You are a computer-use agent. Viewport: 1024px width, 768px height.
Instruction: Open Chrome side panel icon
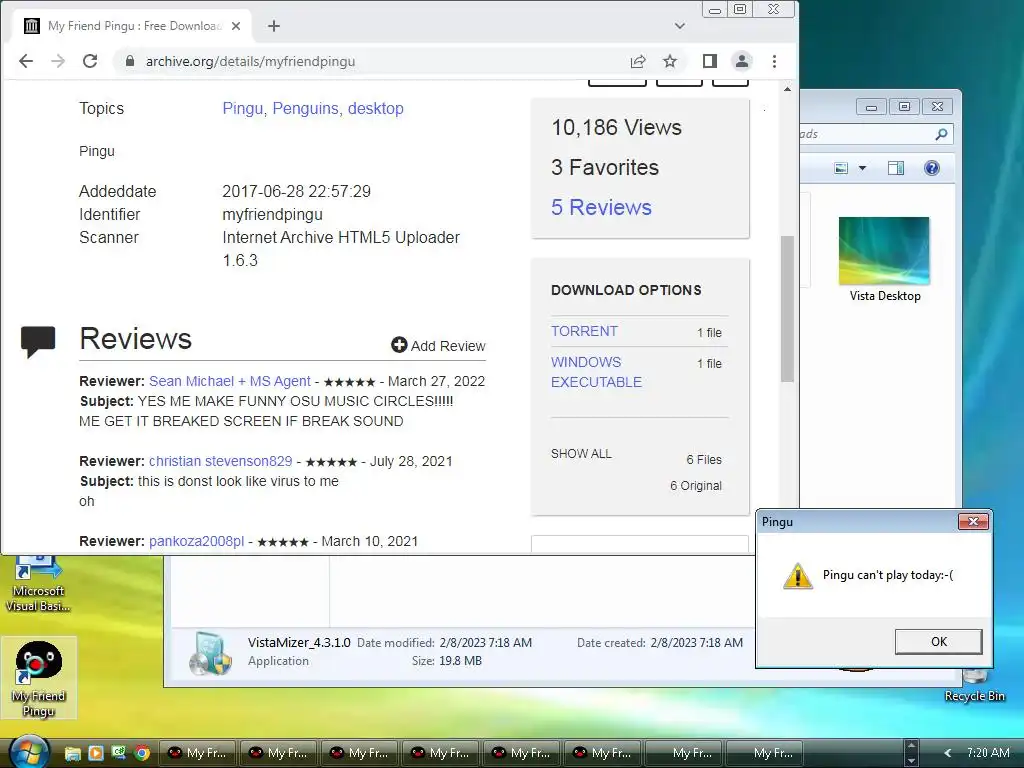click(x=710, y=61)
